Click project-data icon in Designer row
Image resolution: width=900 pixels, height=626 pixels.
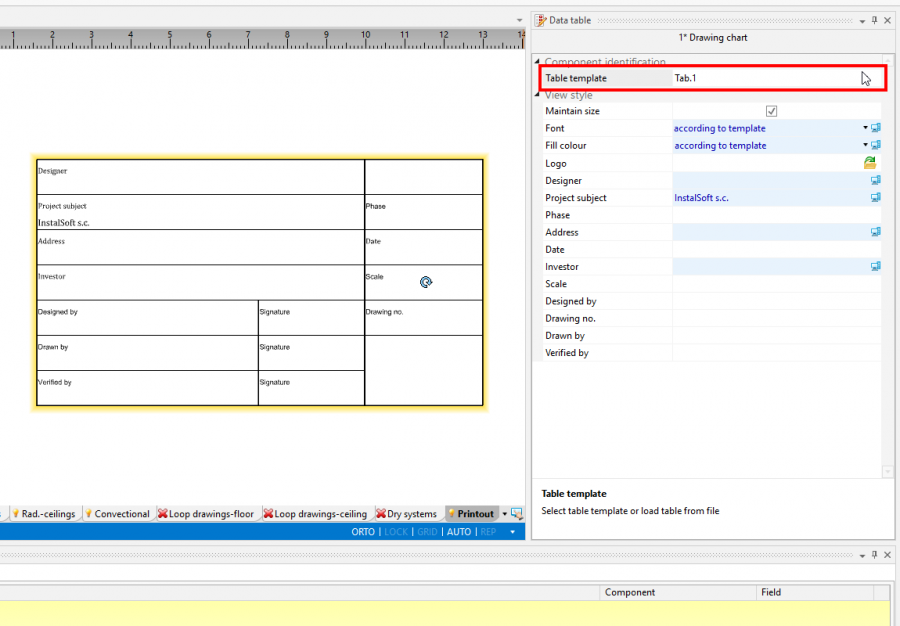tap(876, 181)
